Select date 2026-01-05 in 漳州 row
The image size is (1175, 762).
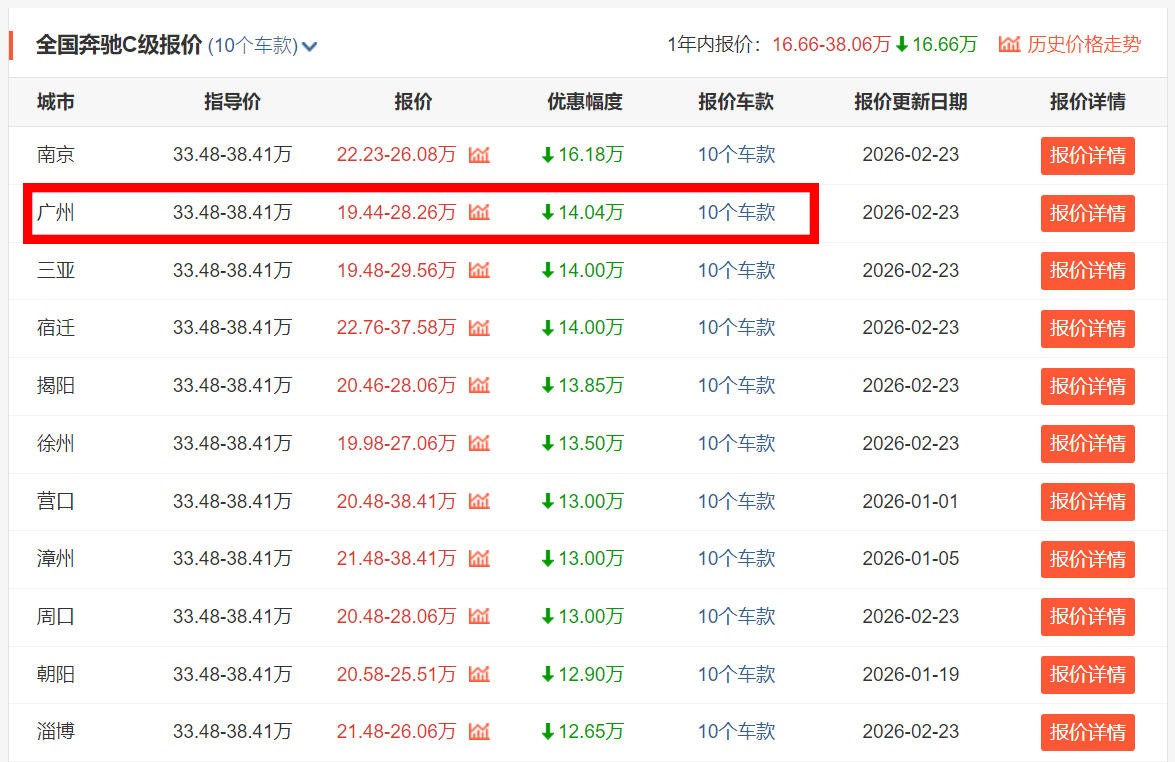[910, 559]
